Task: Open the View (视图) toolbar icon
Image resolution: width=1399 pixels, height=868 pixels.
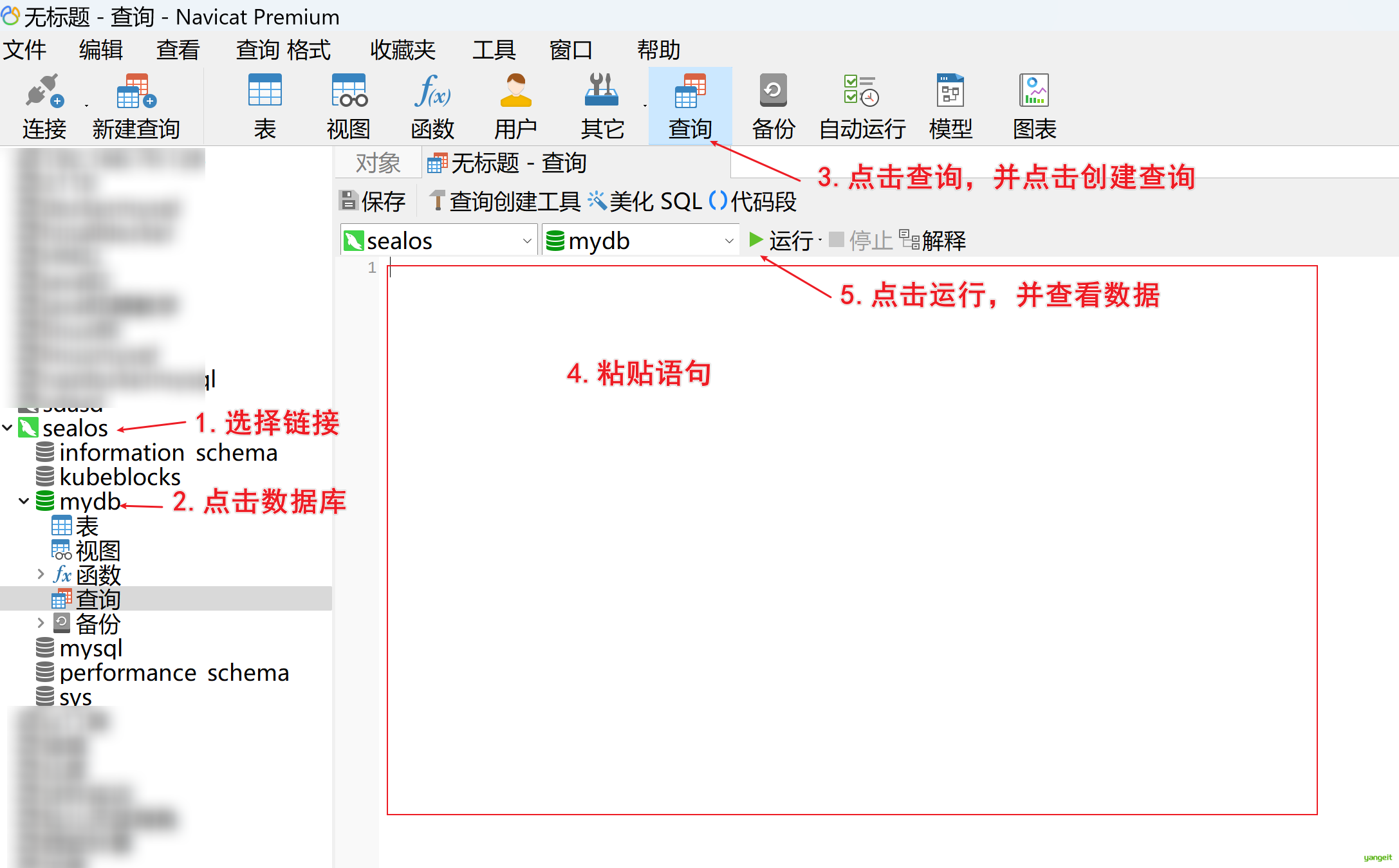Action: point(348,106)
